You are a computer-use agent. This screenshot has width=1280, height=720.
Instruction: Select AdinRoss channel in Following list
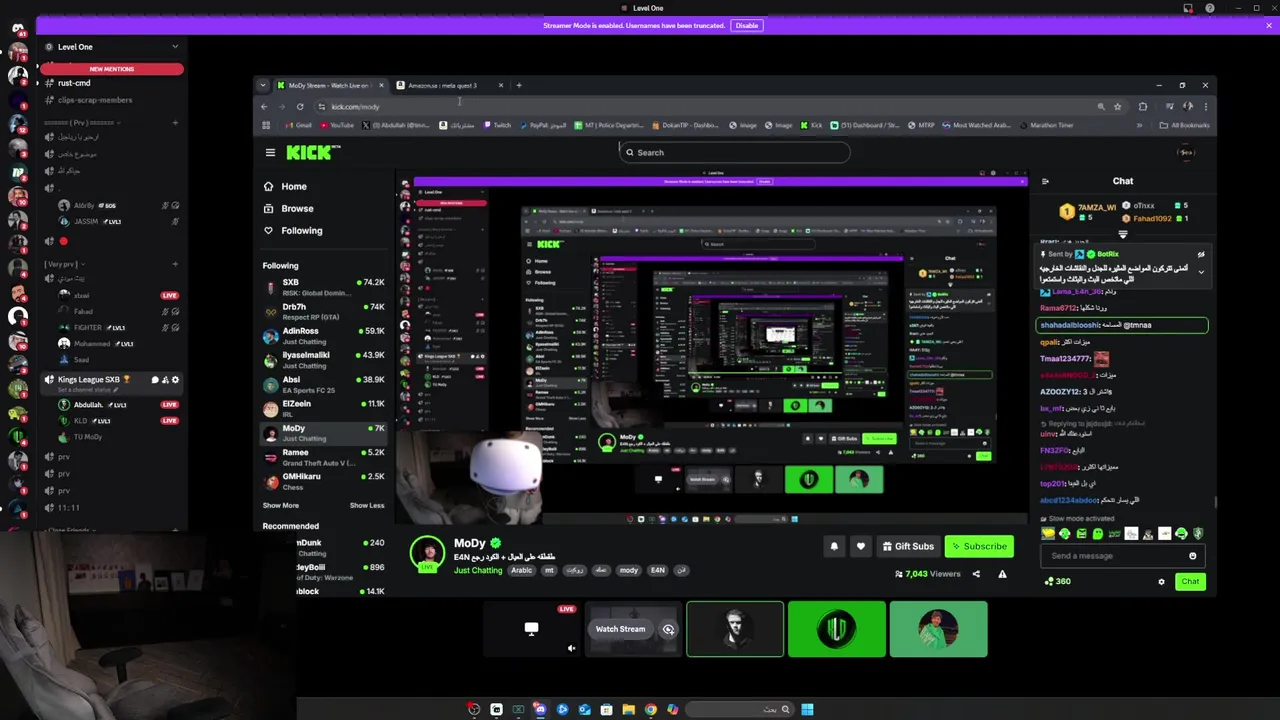pyautogui.click(x=325, y=336)
